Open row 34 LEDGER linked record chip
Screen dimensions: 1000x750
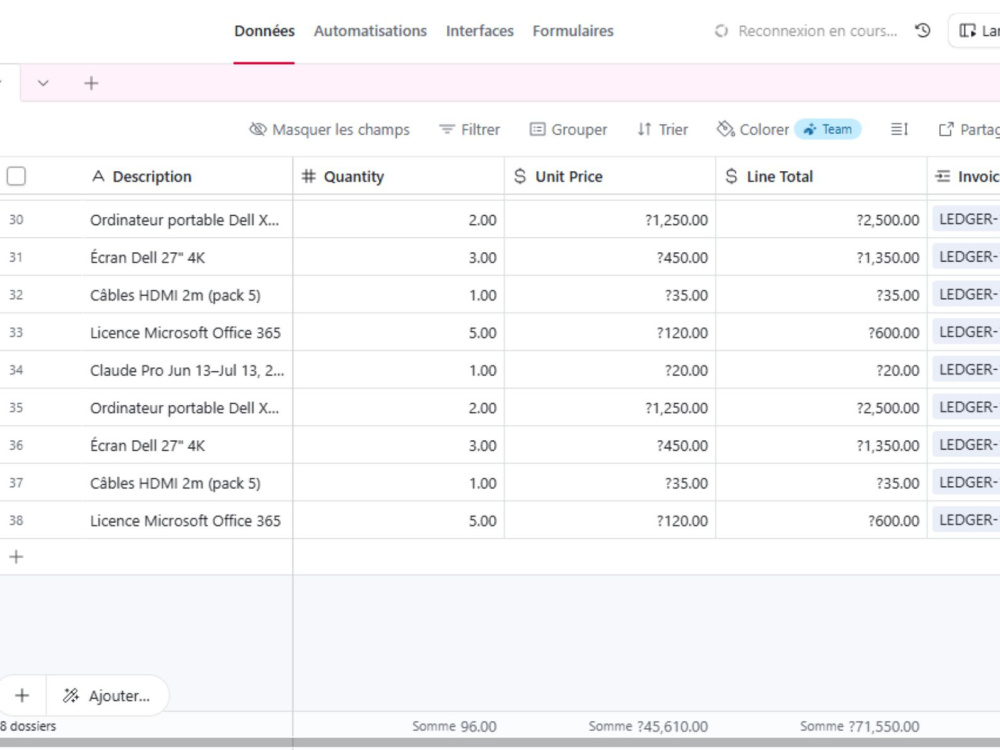(966, 369)
